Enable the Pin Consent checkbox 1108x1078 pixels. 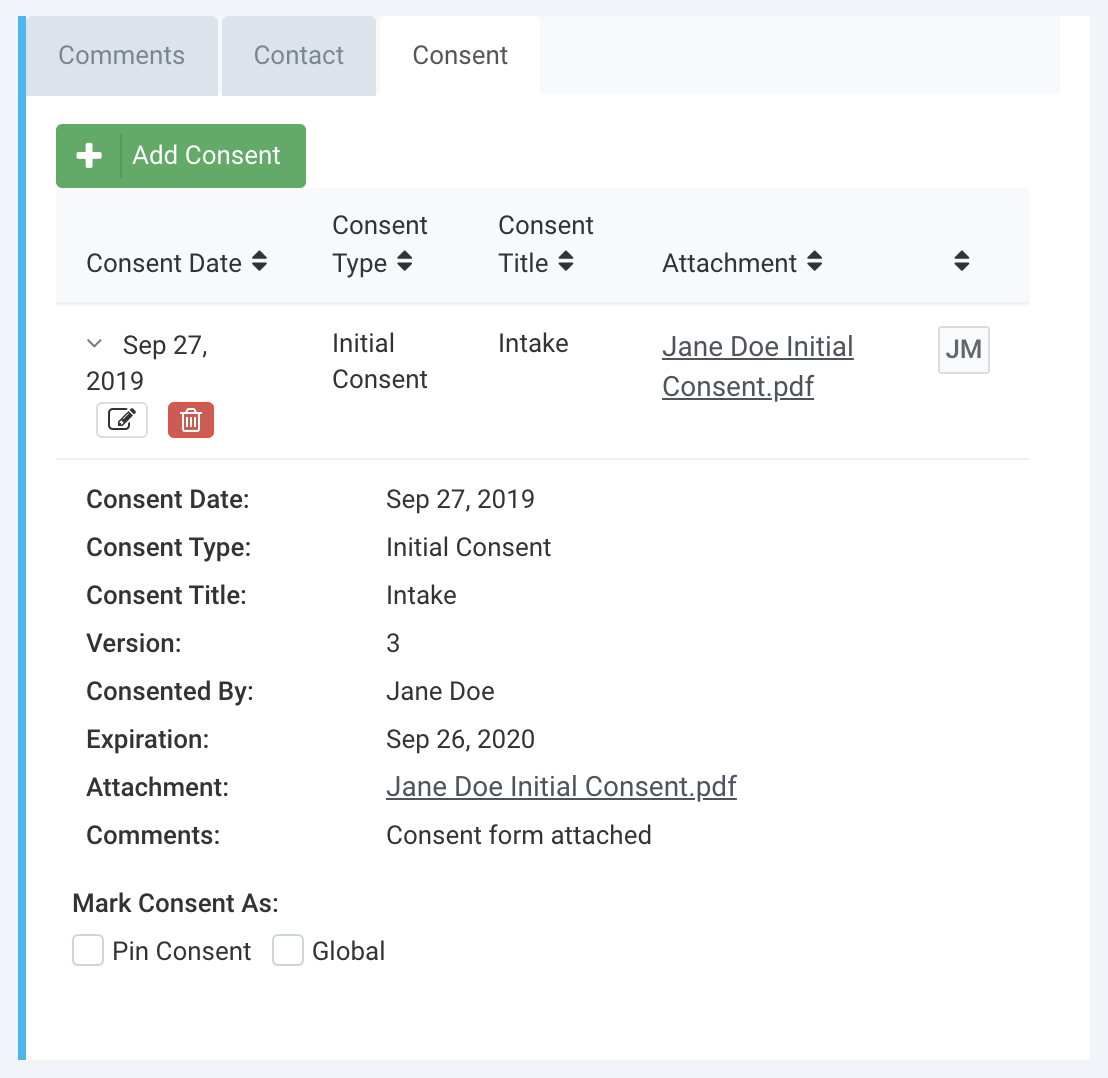click(x=88, y=950)
